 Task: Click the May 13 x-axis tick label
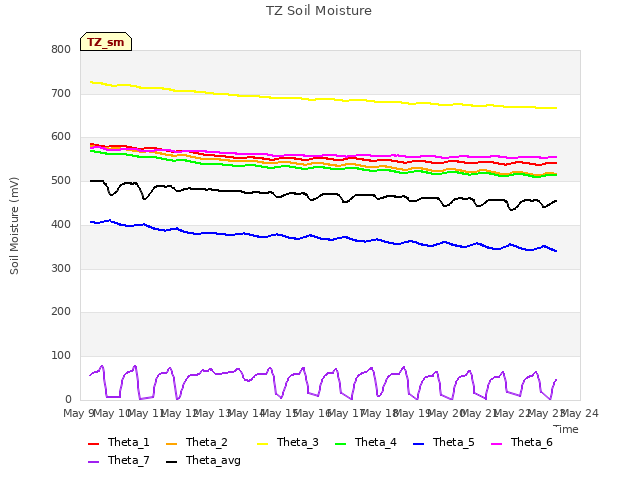213,413
